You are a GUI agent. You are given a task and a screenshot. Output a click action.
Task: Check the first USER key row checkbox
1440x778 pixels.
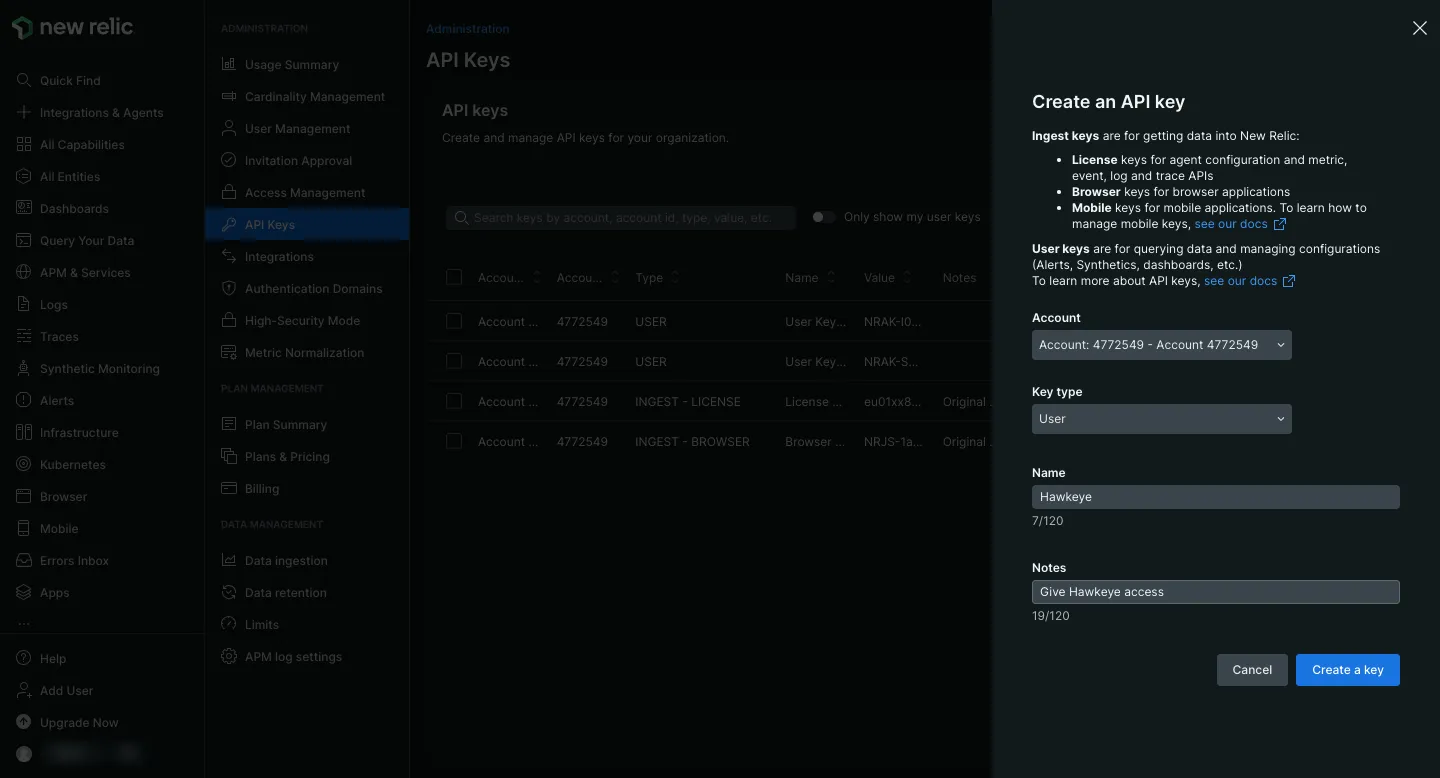(454, 321)
